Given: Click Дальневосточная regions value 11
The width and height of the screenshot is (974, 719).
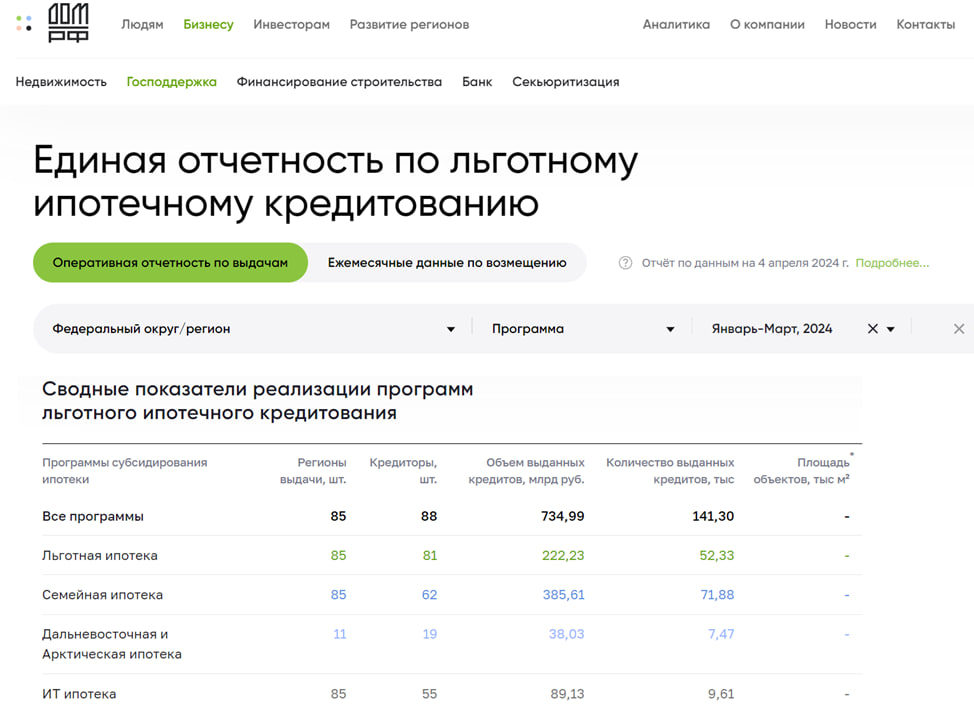Looking at the screenshot, I should pyautogui.click(x=340, y=634).
